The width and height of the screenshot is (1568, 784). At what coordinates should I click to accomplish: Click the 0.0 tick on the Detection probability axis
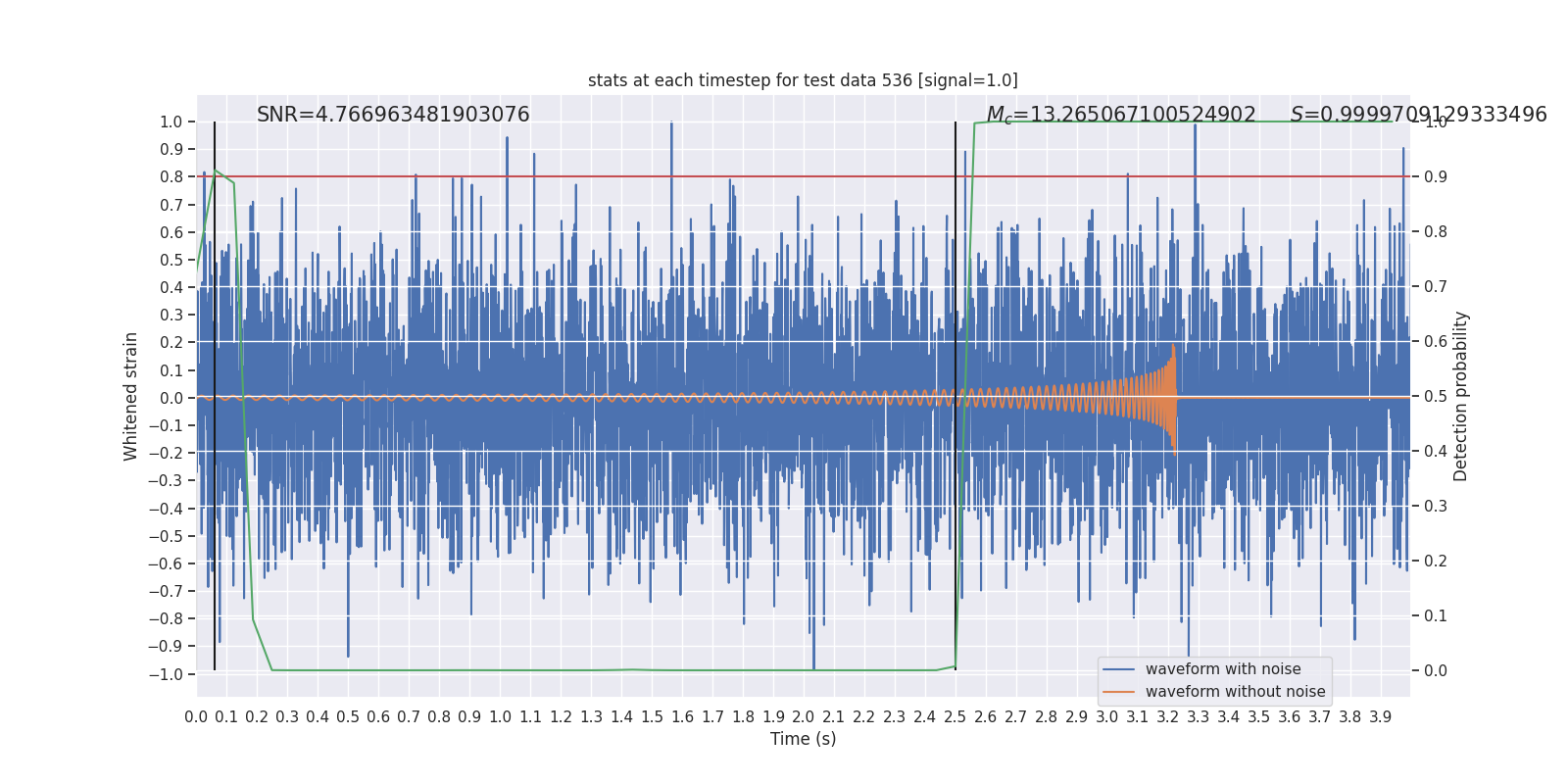click(1436, 671)
